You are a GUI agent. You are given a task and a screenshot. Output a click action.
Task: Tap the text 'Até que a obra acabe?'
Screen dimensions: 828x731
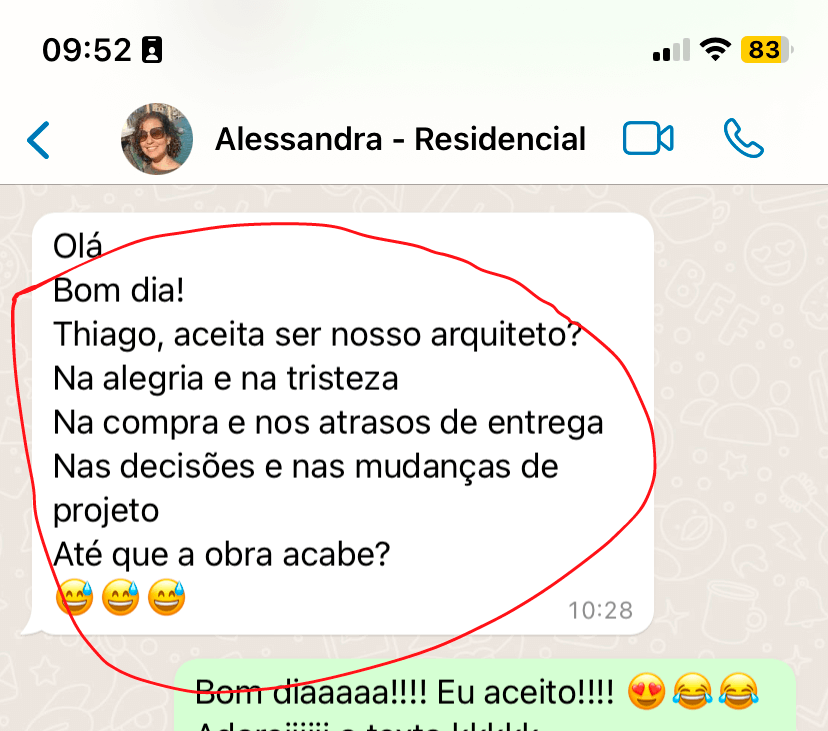point(222,555)
